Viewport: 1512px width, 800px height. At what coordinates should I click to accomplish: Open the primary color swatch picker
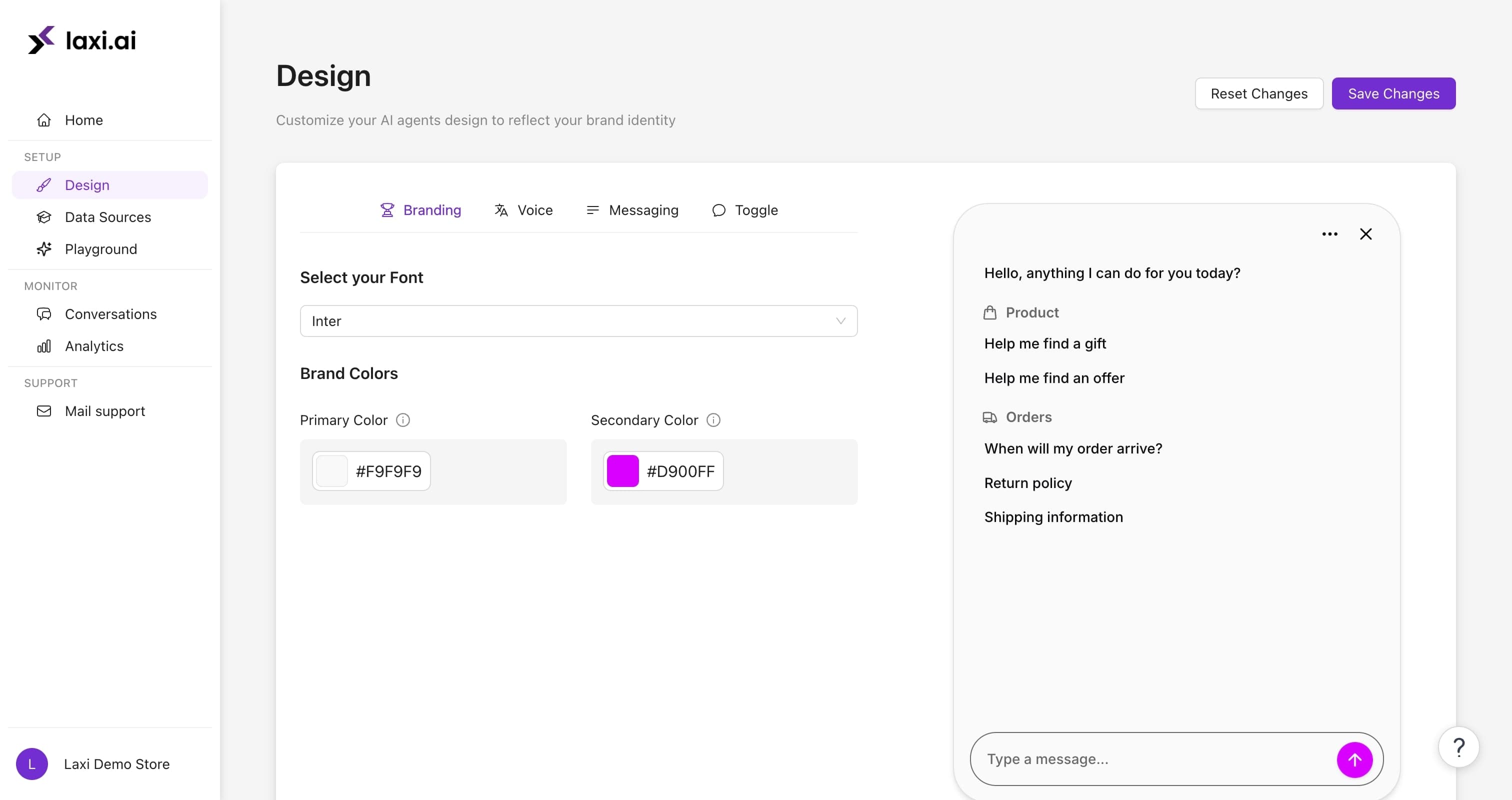tap(332, 470)
